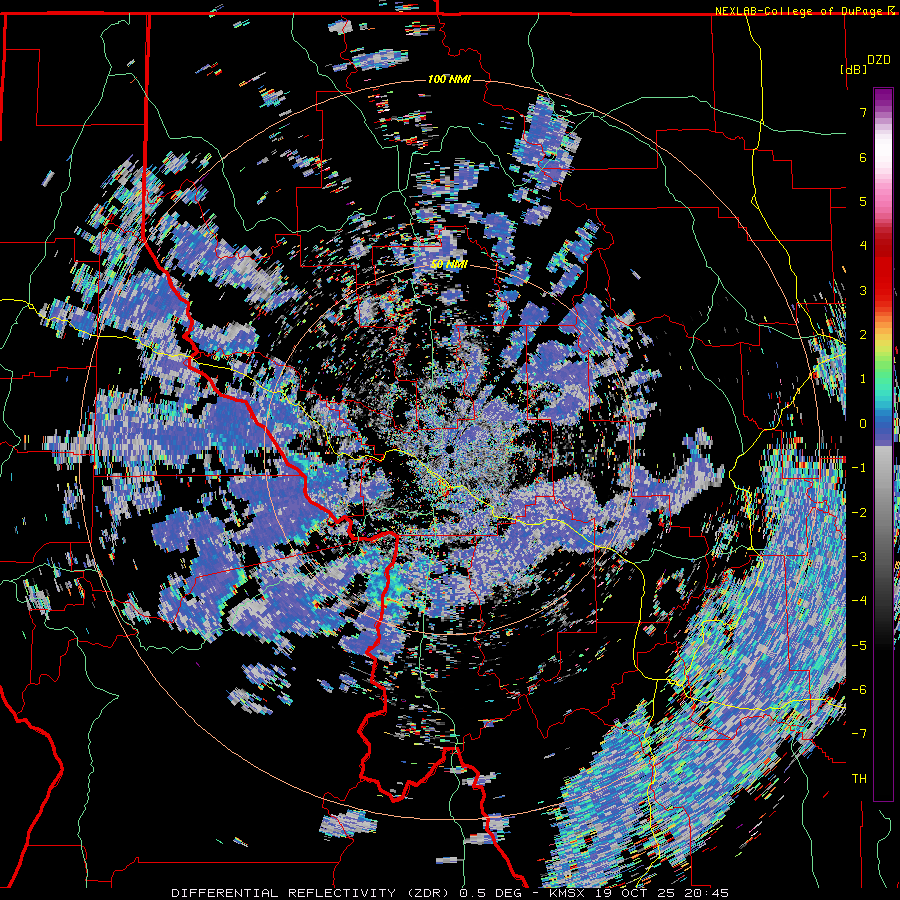
Task: Click the -5 value on the color scale
Action: (859, 646)
